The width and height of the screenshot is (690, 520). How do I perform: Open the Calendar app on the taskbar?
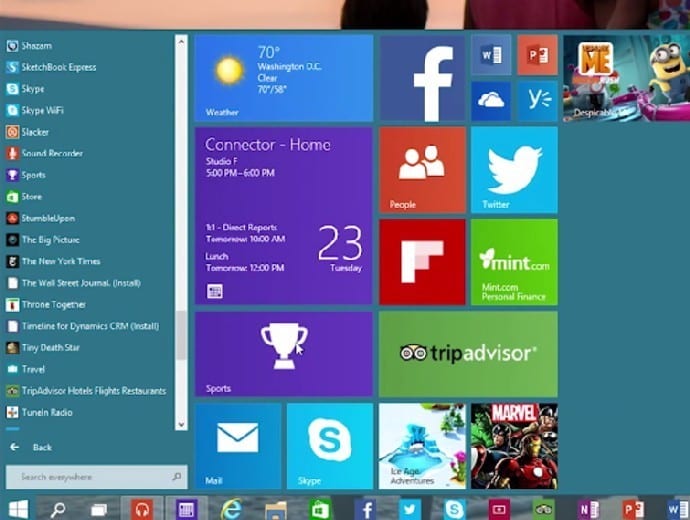click(187, 509)
